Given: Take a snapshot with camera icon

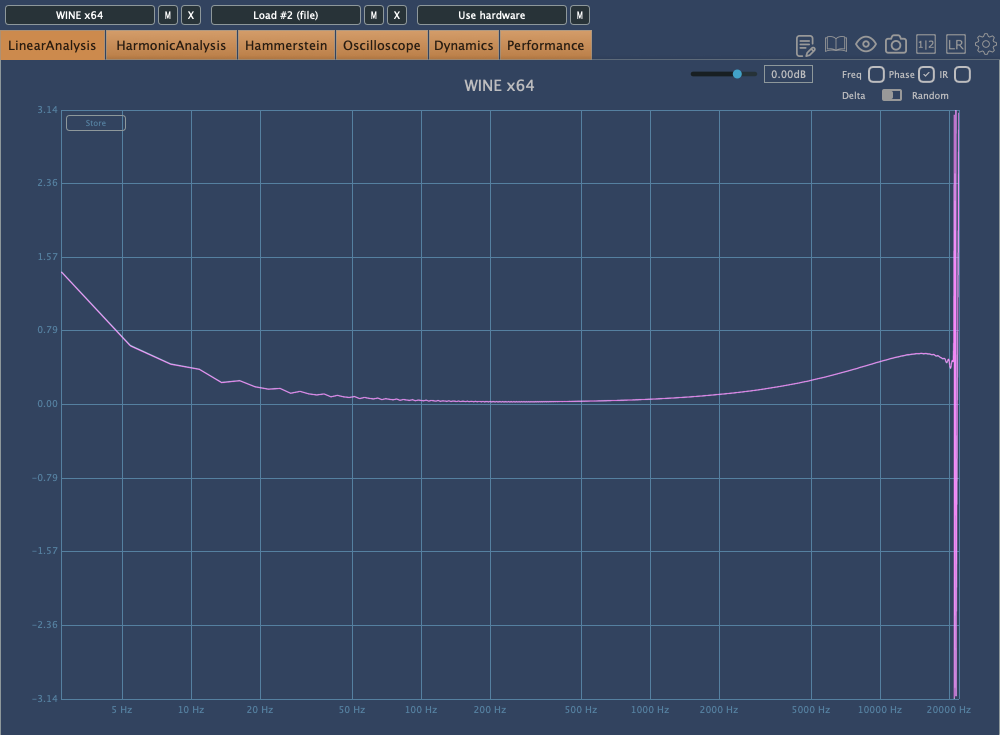Looking at the screenshot, I should (x=896, y=45).
